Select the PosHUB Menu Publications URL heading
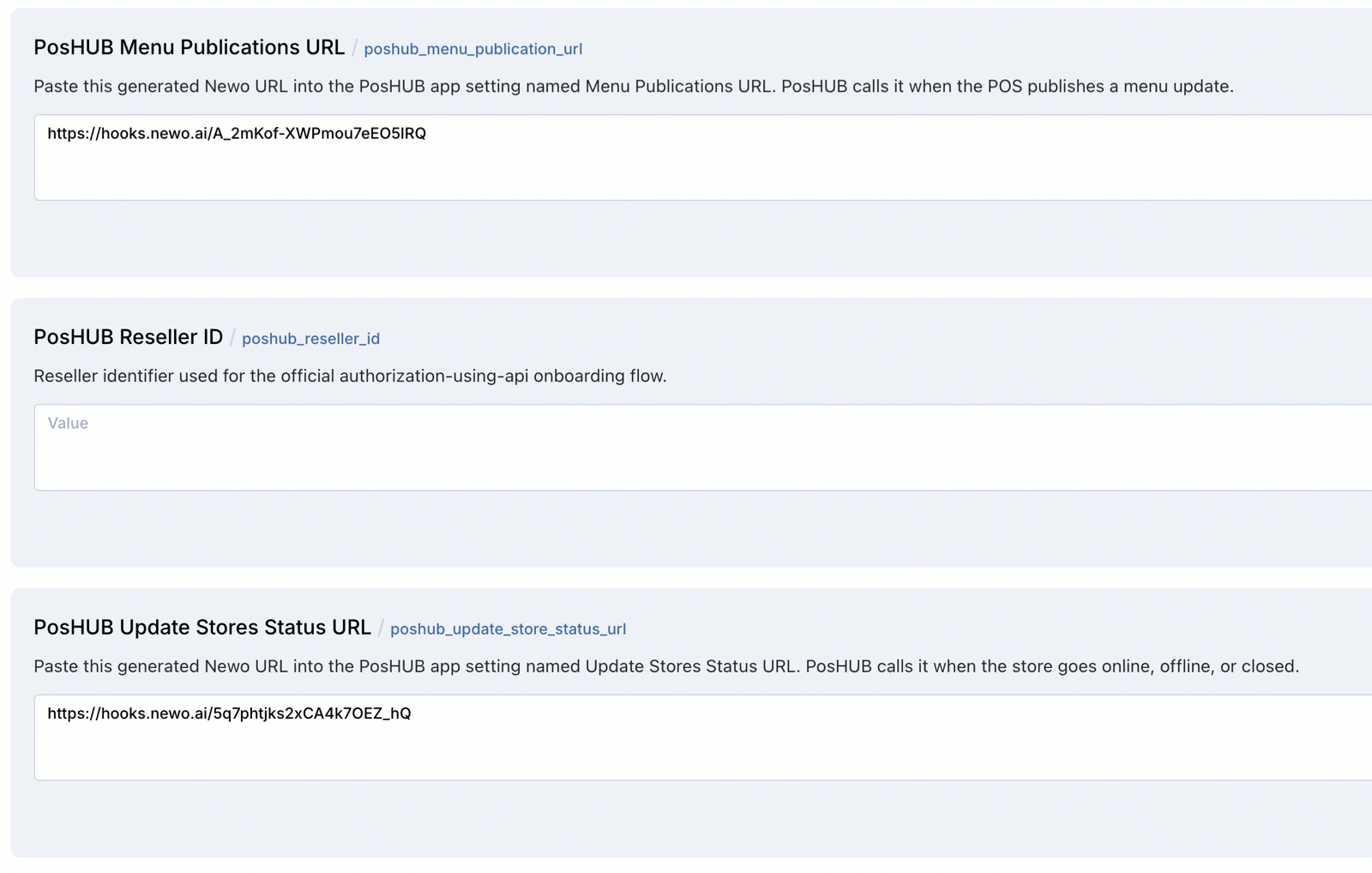The height and width of the screenshot is (873, 1372). [189, 47]
